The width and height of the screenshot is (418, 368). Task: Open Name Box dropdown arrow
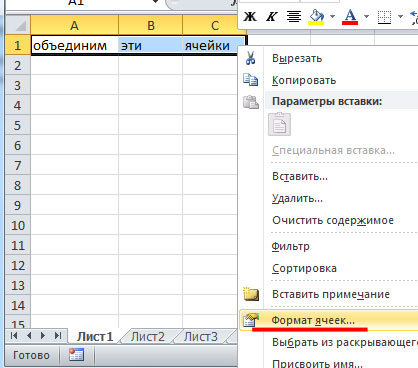(x=155, y=2)
